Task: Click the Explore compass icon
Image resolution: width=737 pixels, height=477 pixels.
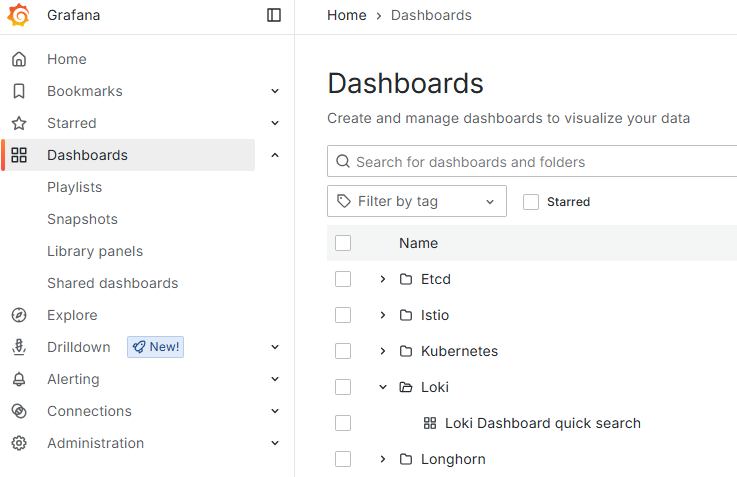Action: 19,315
